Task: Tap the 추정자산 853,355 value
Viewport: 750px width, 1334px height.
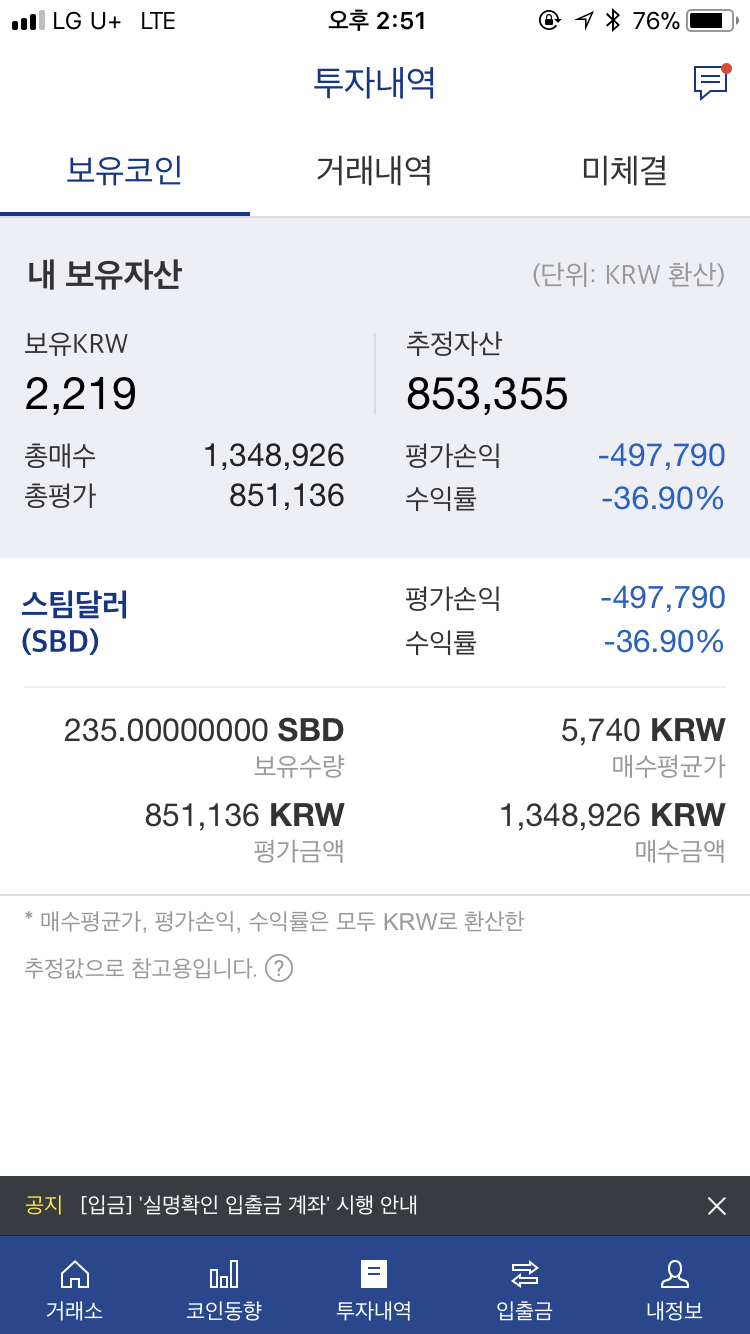Action: coord(487,394)
